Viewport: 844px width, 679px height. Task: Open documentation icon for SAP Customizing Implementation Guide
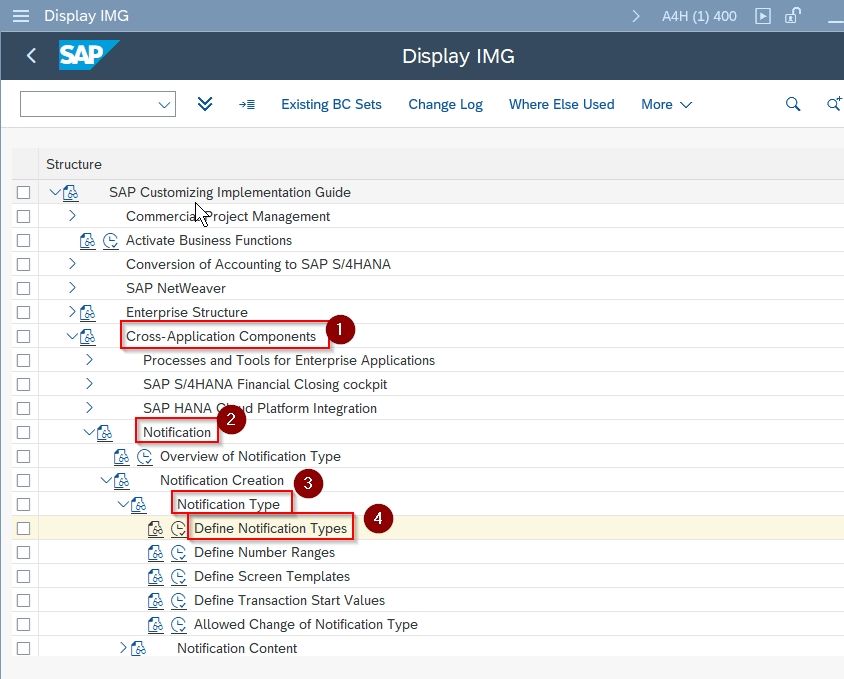pos(71,193)
